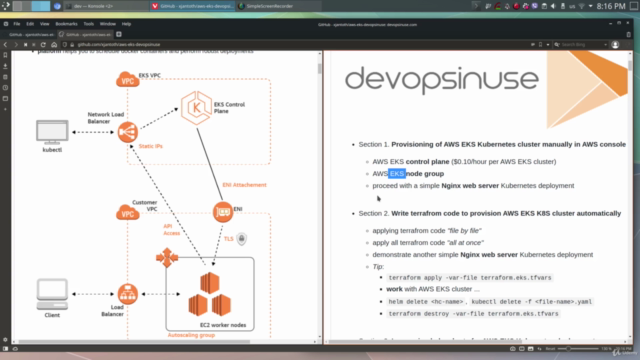Use the left pane horizontal scrollbar
Viewport: 640px width, 360px height.
(x=134, y=342)
